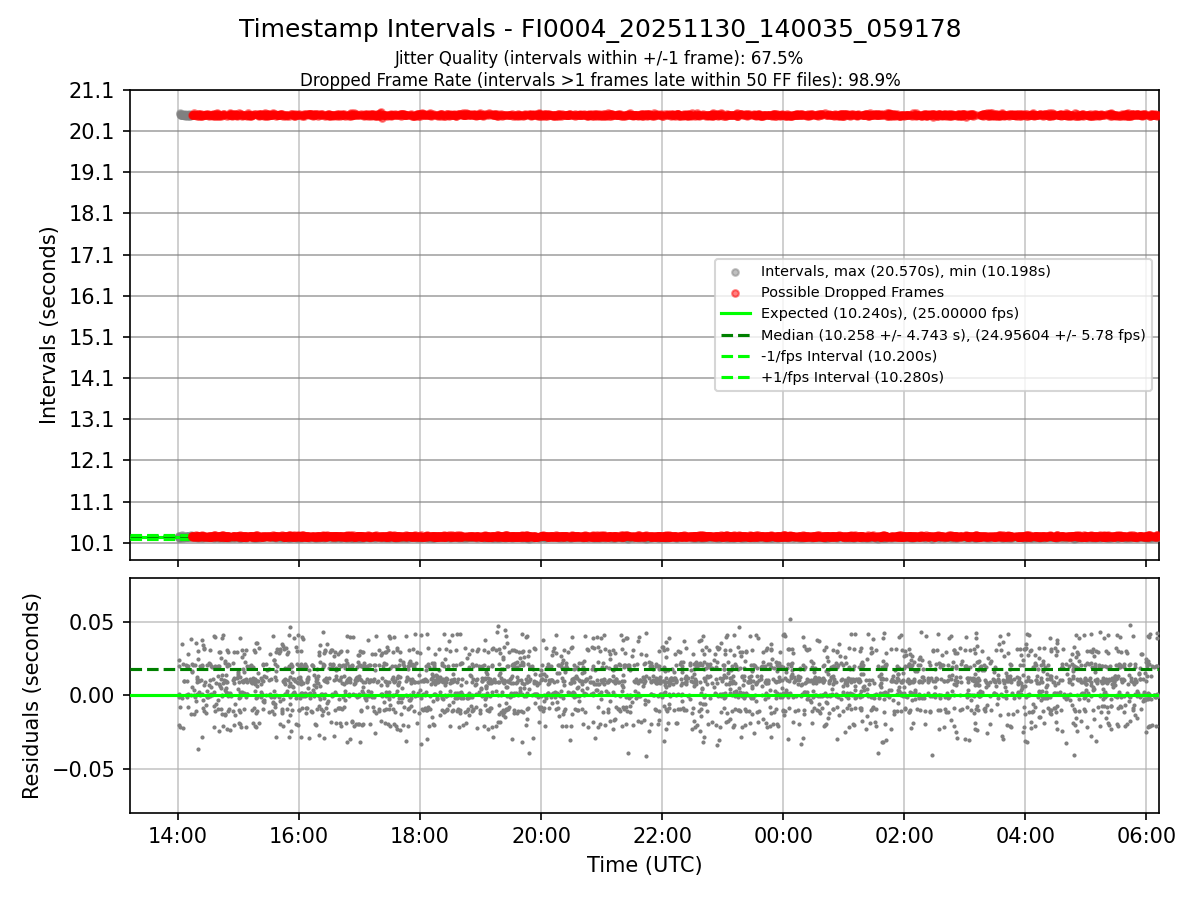The width and height of the screenshot is (1200, 900).
Task: Click the 20:00 time tick label
Action: pyautogui.click(x=541, y=834)
